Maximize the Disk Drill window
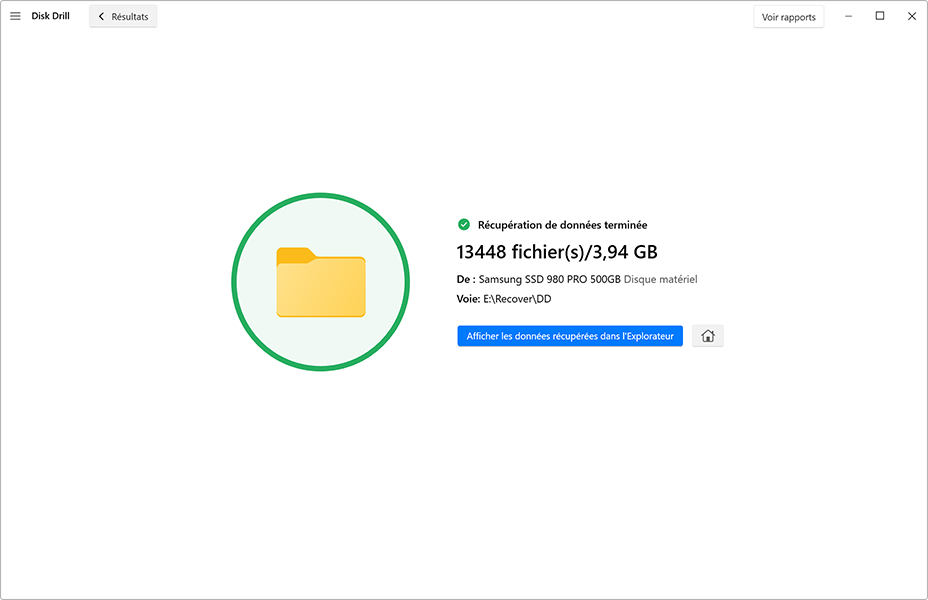Viewport: 928px width, 600px height. click(880, 16)
